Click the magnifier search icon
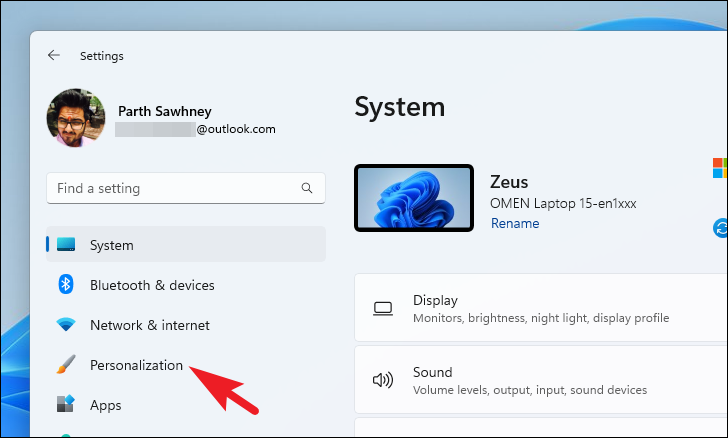728x438 pixels. tap(306, 188)
